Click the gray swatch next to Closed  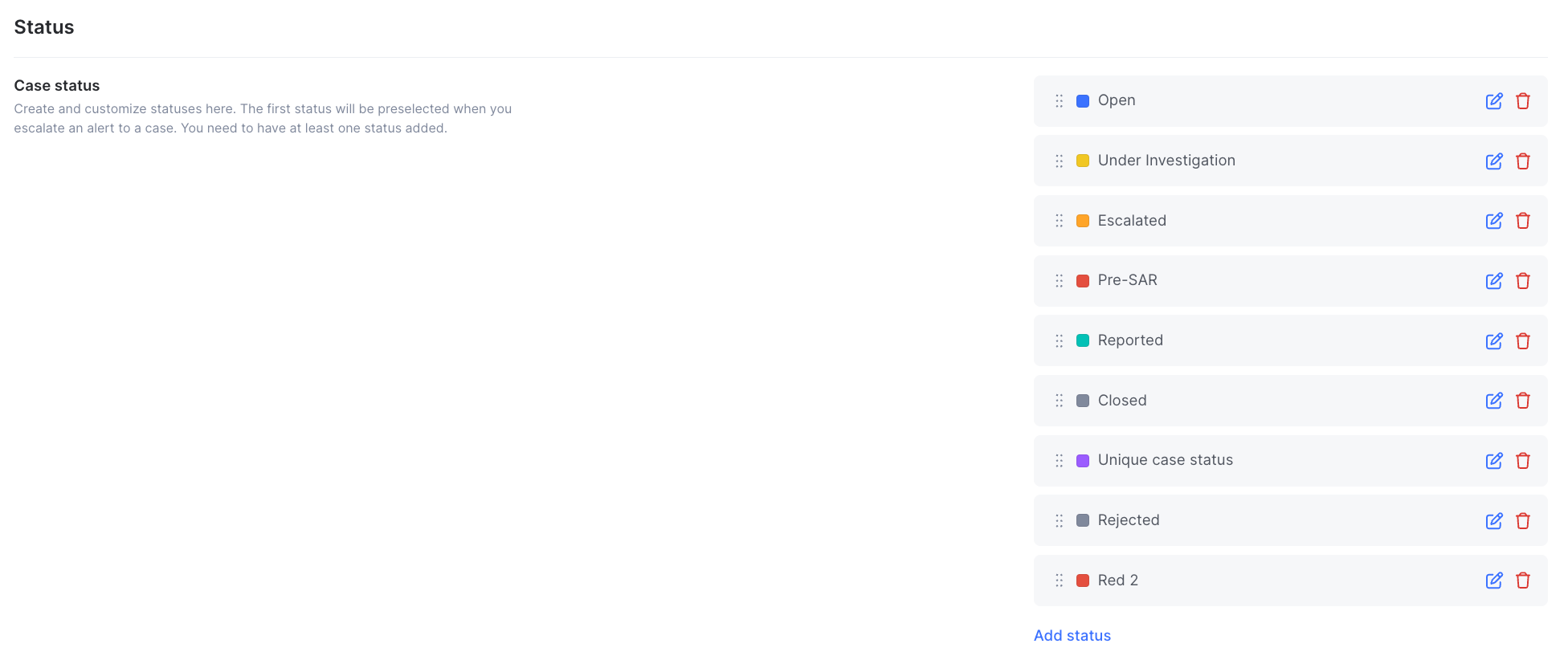point(1083,401)
